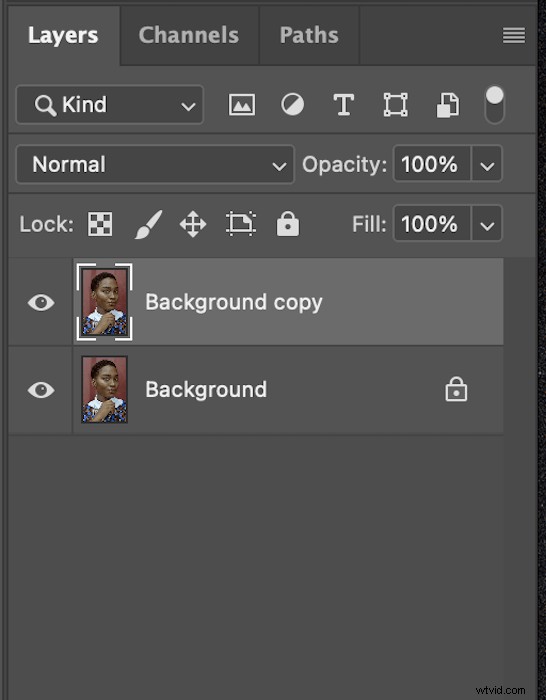Open the Kind filter dropdown
Image resolution: width=546 pixels, height=700 pixels.
[110, 105]
